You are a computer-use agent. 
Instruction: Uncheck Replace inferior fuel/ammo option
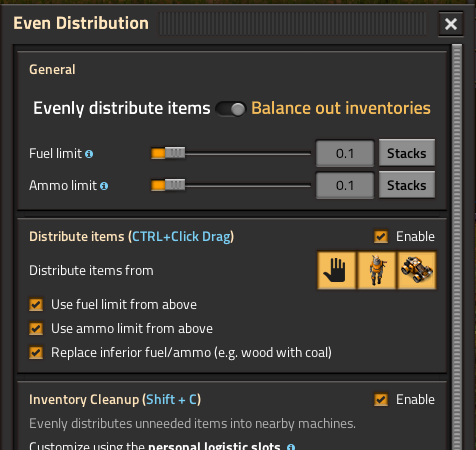36,353
